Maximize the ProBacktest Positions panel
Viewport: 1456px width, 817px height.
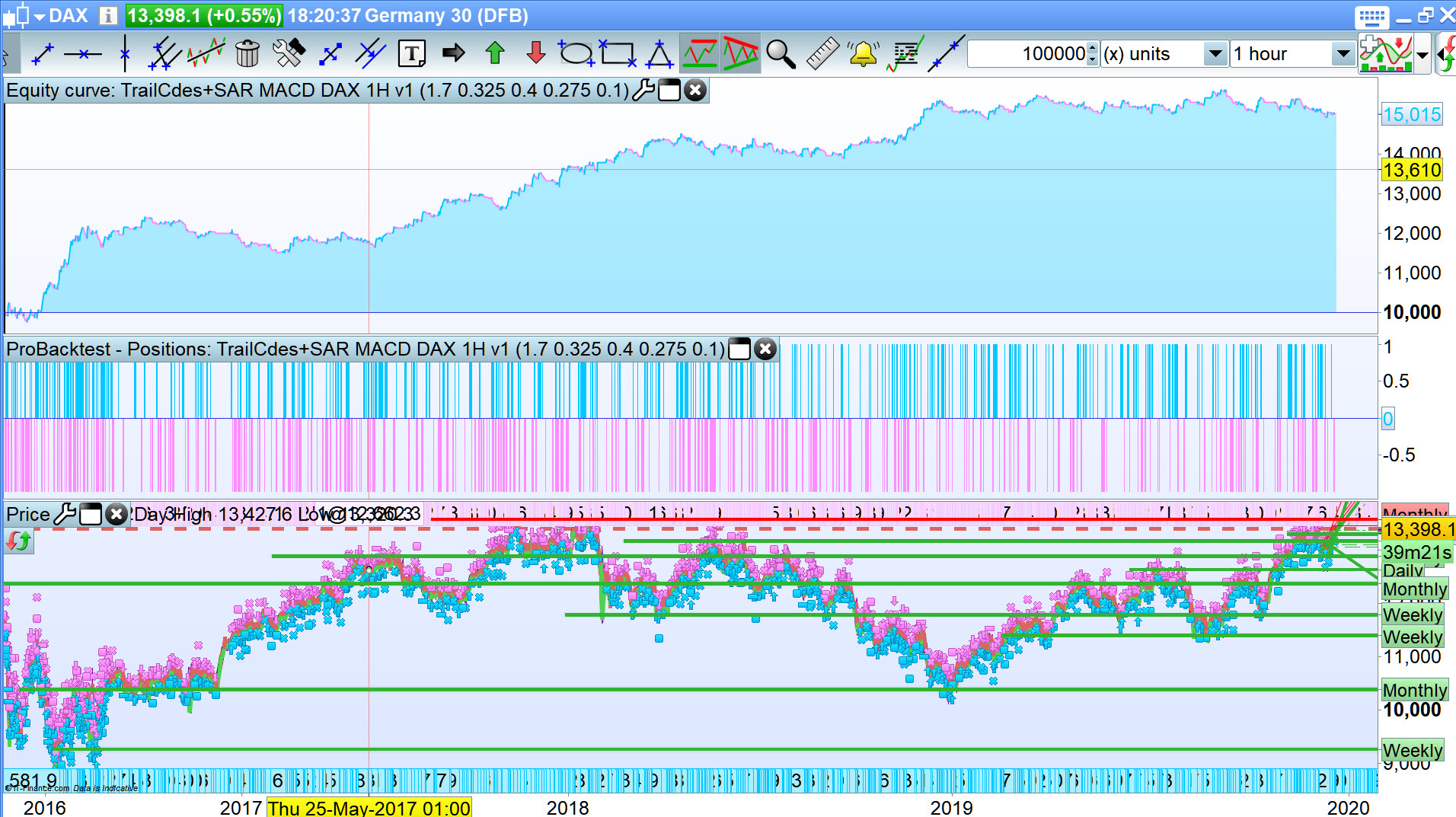coord(739,349)
